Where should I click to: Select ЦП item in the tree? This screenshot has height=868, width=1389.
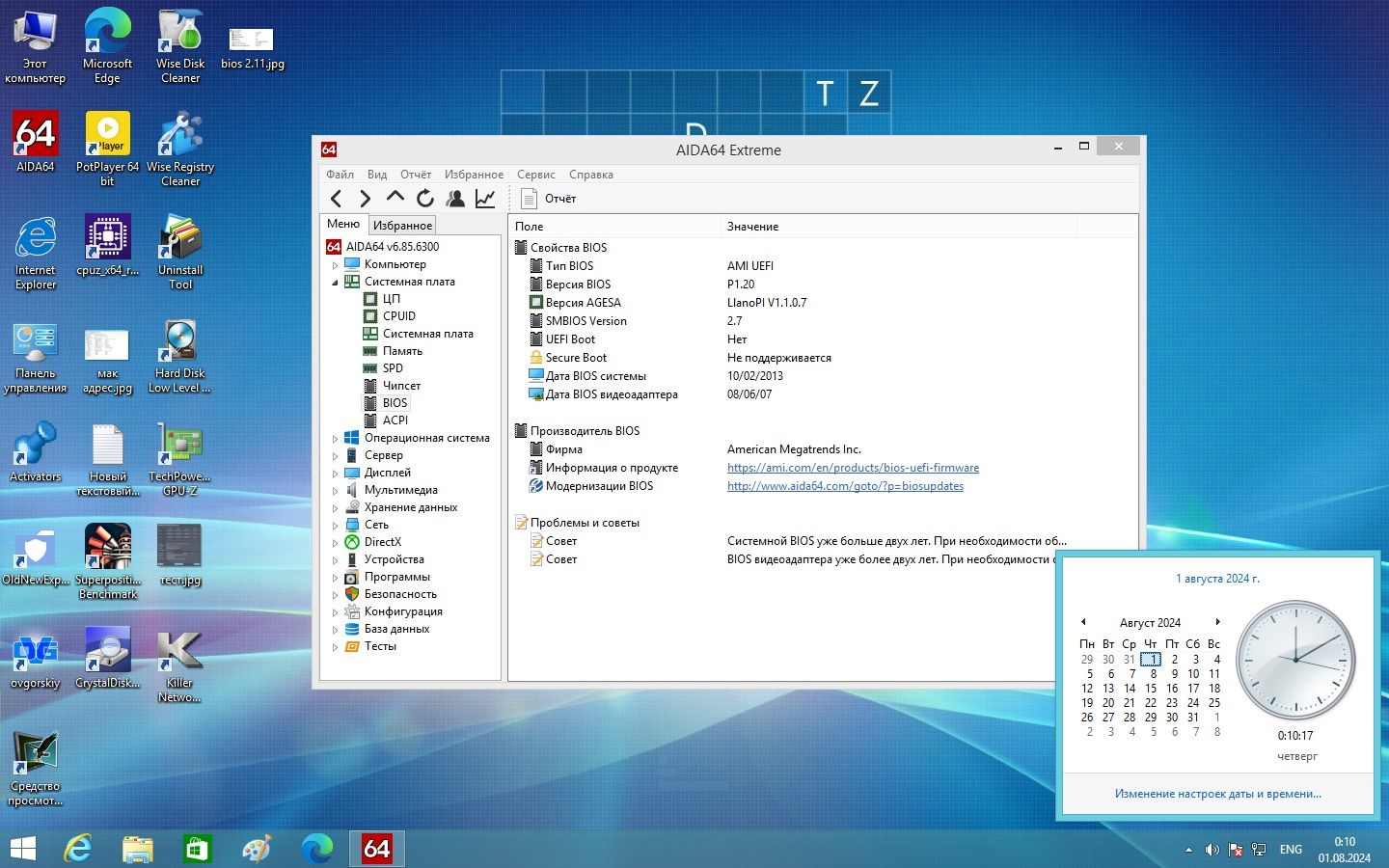391,299
